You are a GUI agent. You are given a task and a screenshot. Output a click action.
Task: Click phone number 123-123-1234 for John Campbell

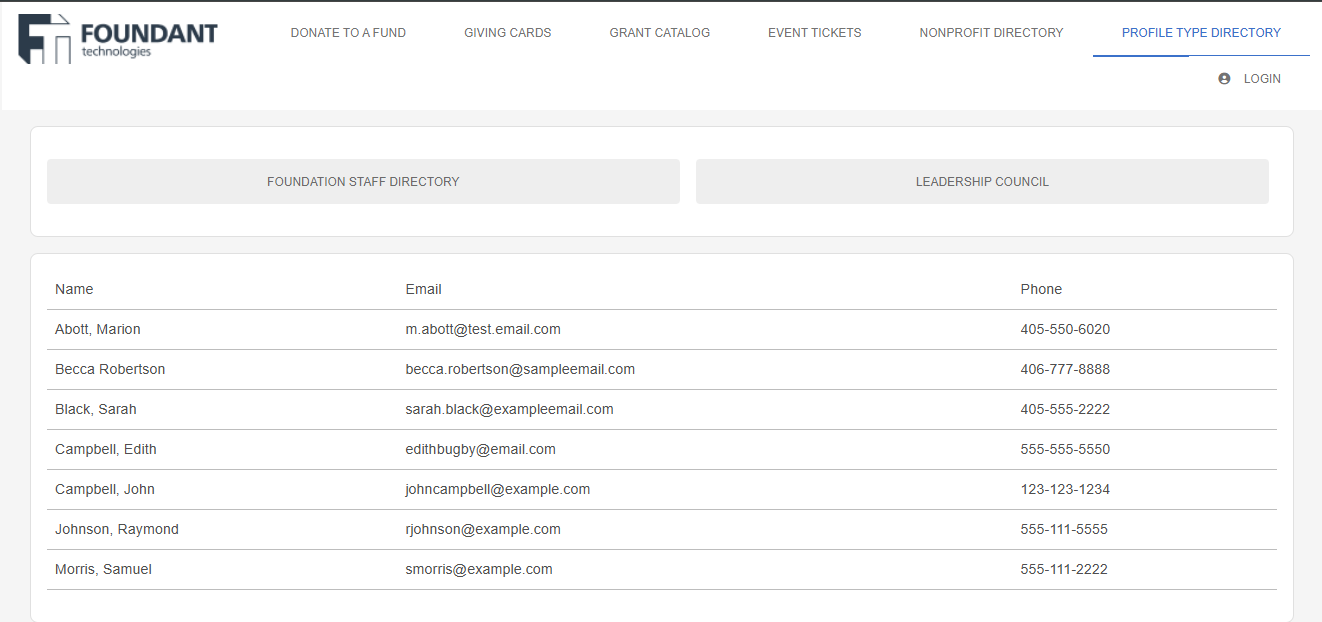1064,489
